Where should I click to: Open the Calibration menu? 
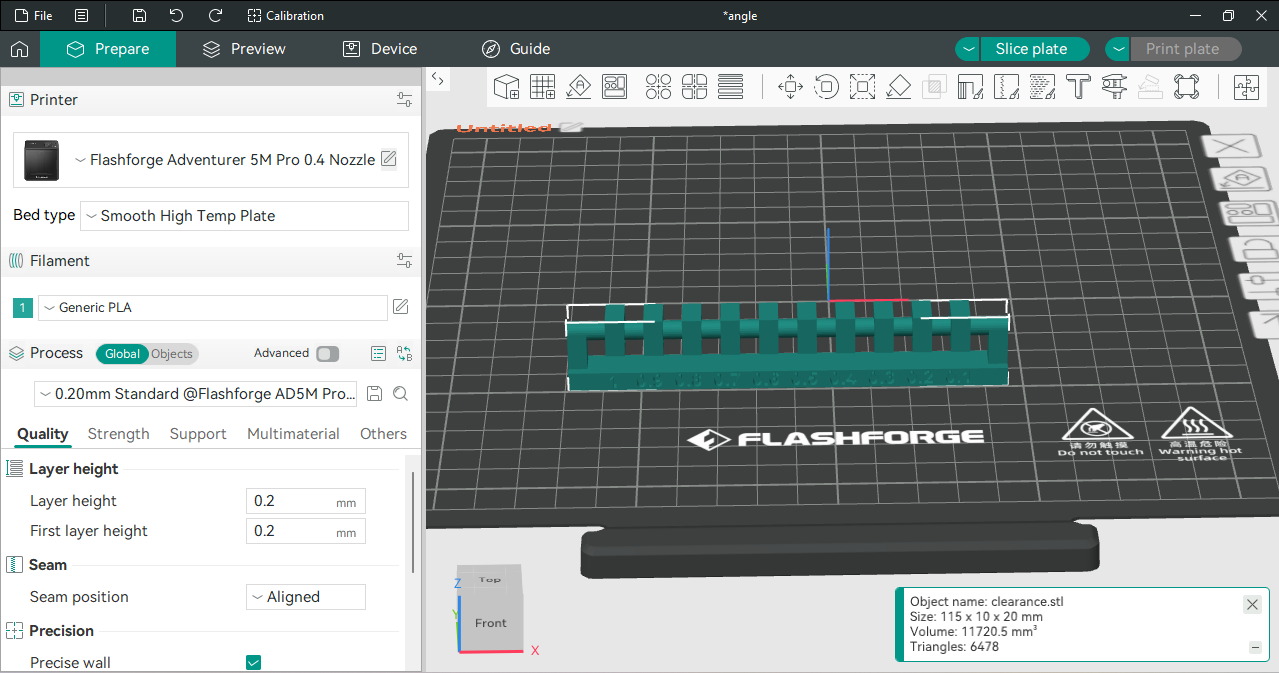point(286,16)
